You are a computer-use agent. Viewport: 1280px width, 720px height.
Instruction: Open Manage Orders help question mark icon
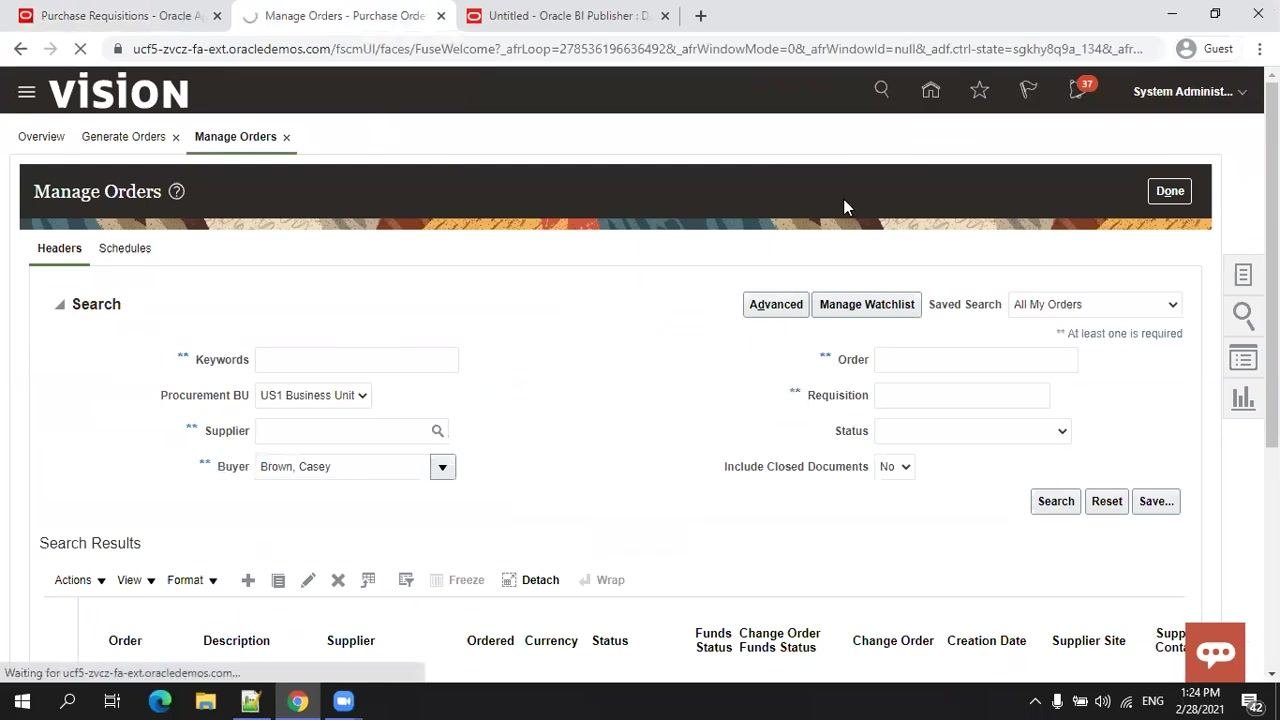177,191
